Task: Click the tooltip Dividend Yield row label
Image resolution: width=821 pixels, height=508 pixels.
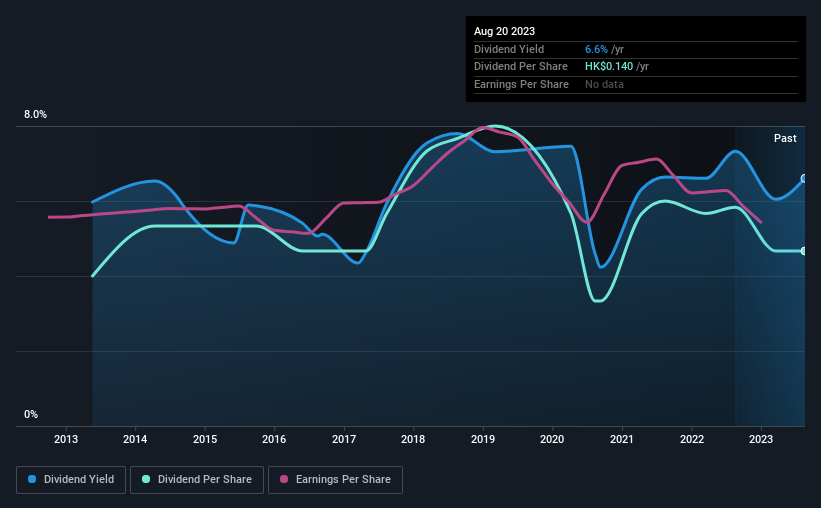Action: [509, 49]
